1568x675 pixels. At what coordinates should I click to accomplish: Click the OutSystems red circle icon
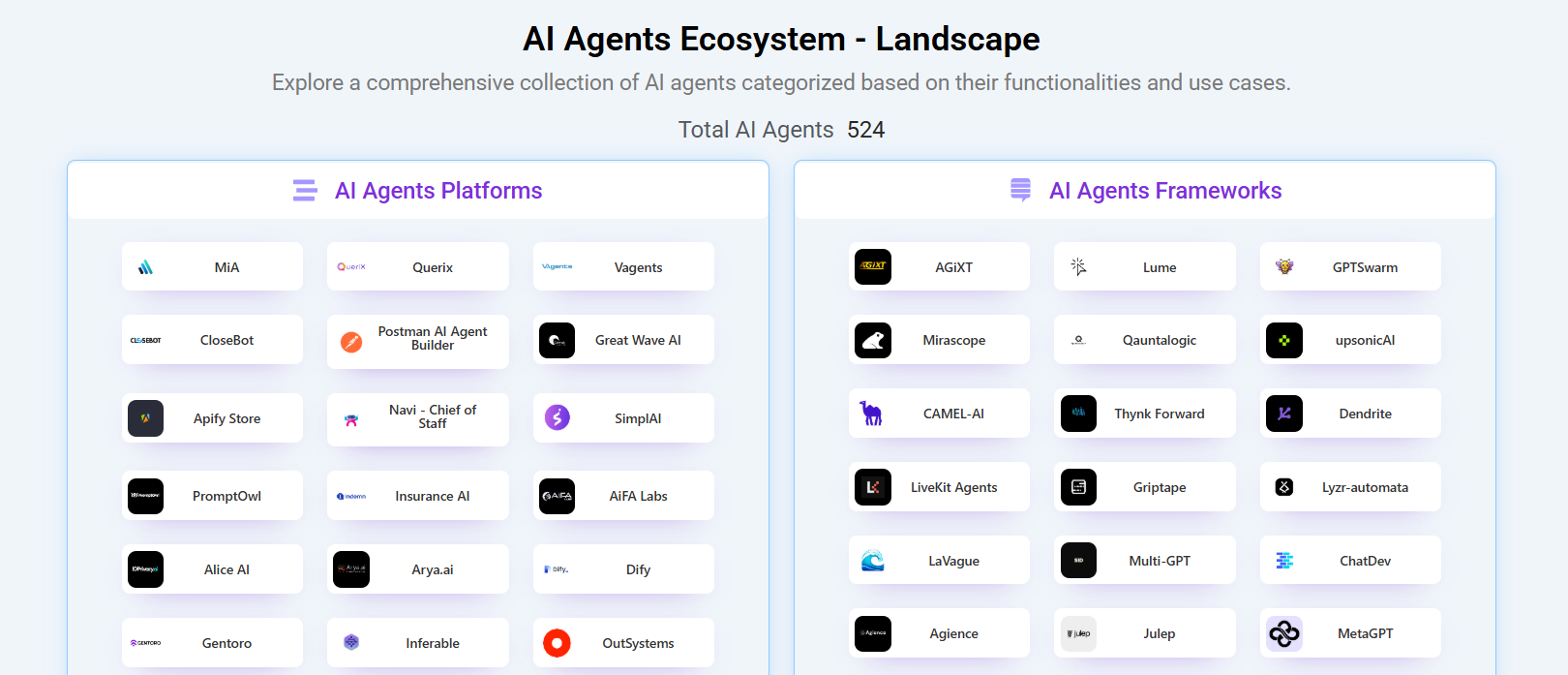(x=557, y=643)
